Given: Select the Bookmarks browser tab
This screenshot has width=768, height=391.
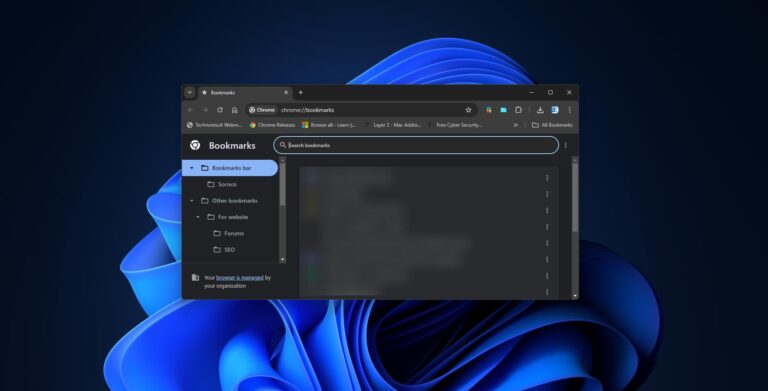Looking at the screenshot, I should tap(244, 93).
